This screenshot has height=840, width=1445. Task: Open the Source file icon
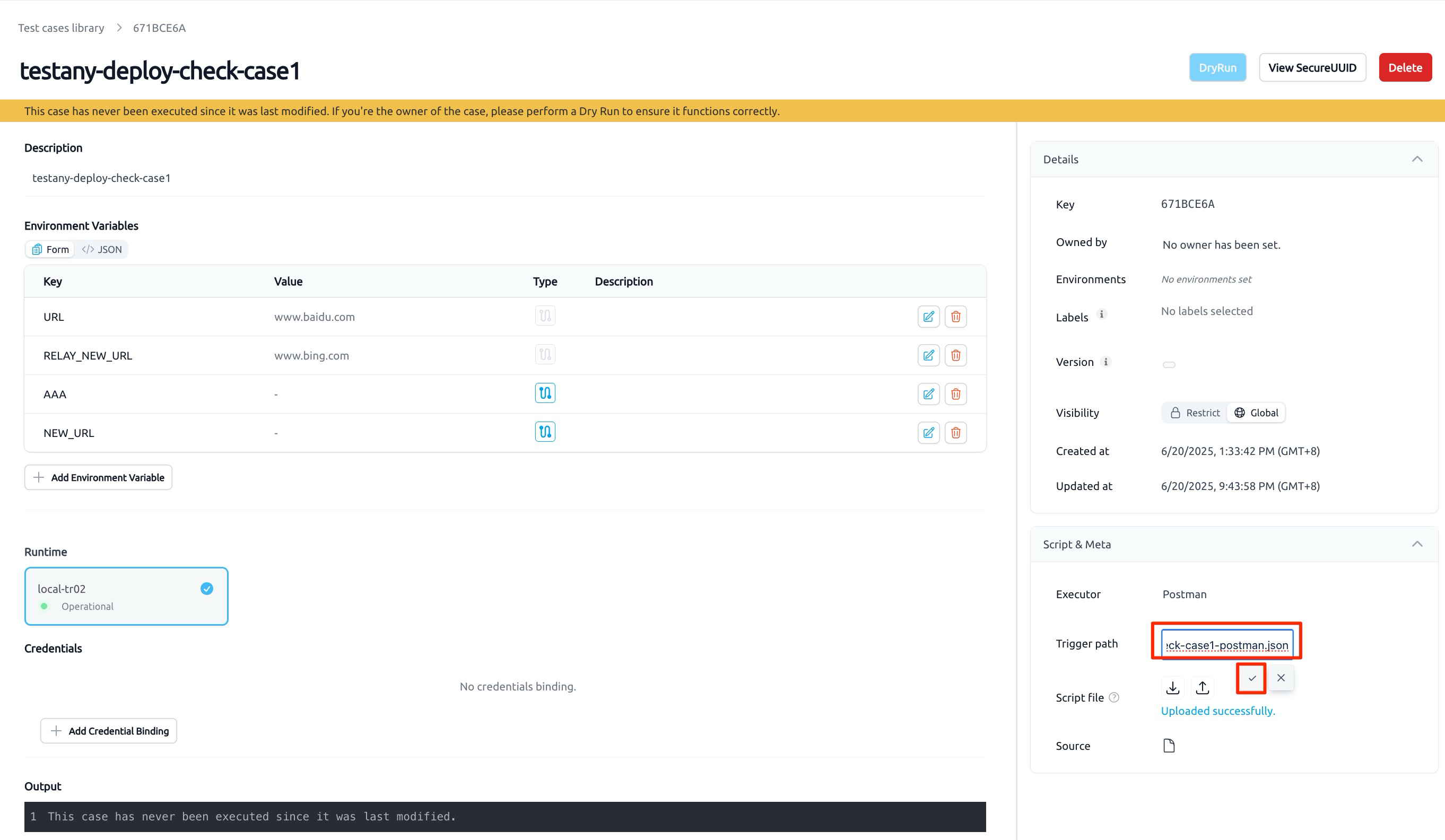(1169, 746)
